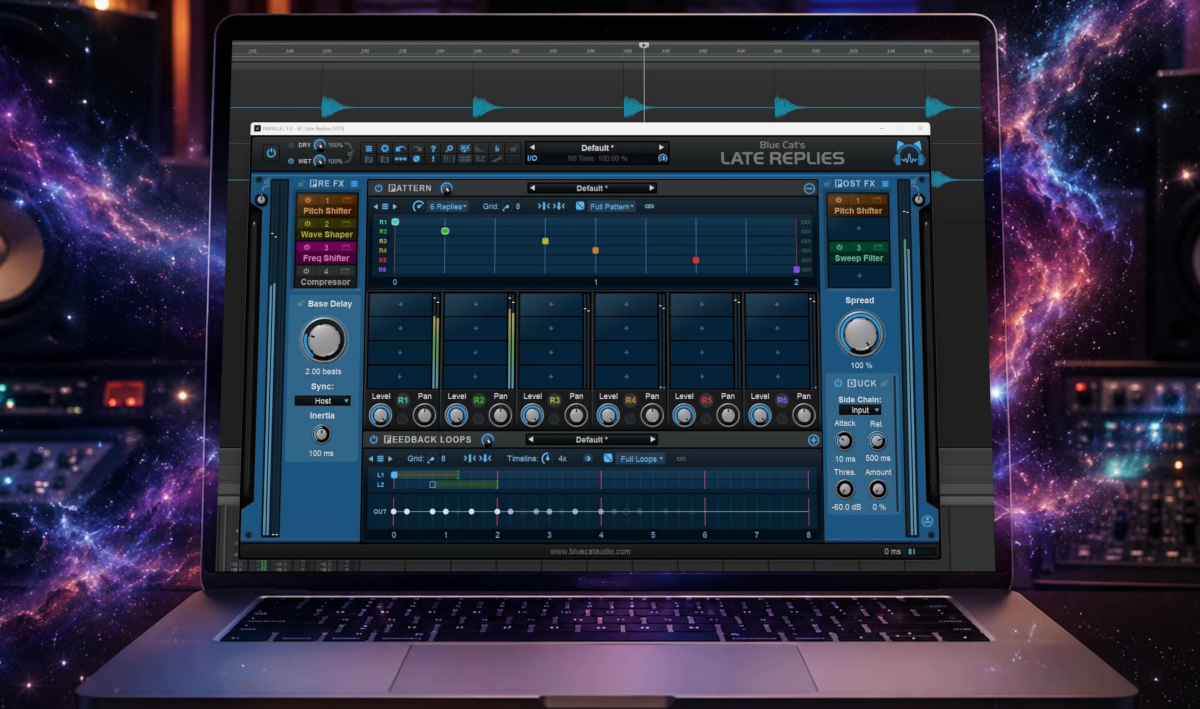The image size is (1200, 709).
Task: Open the help question mark icon
Action: [x=433, y=149]
